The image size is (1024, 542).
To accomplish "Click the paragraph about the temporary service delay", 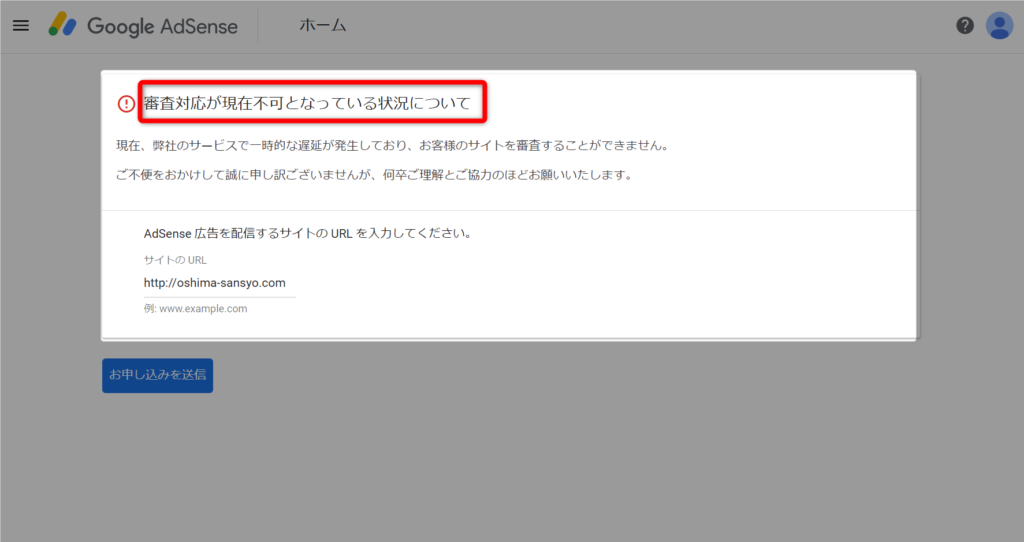I will pyautogui.click(x=391, y=146).
